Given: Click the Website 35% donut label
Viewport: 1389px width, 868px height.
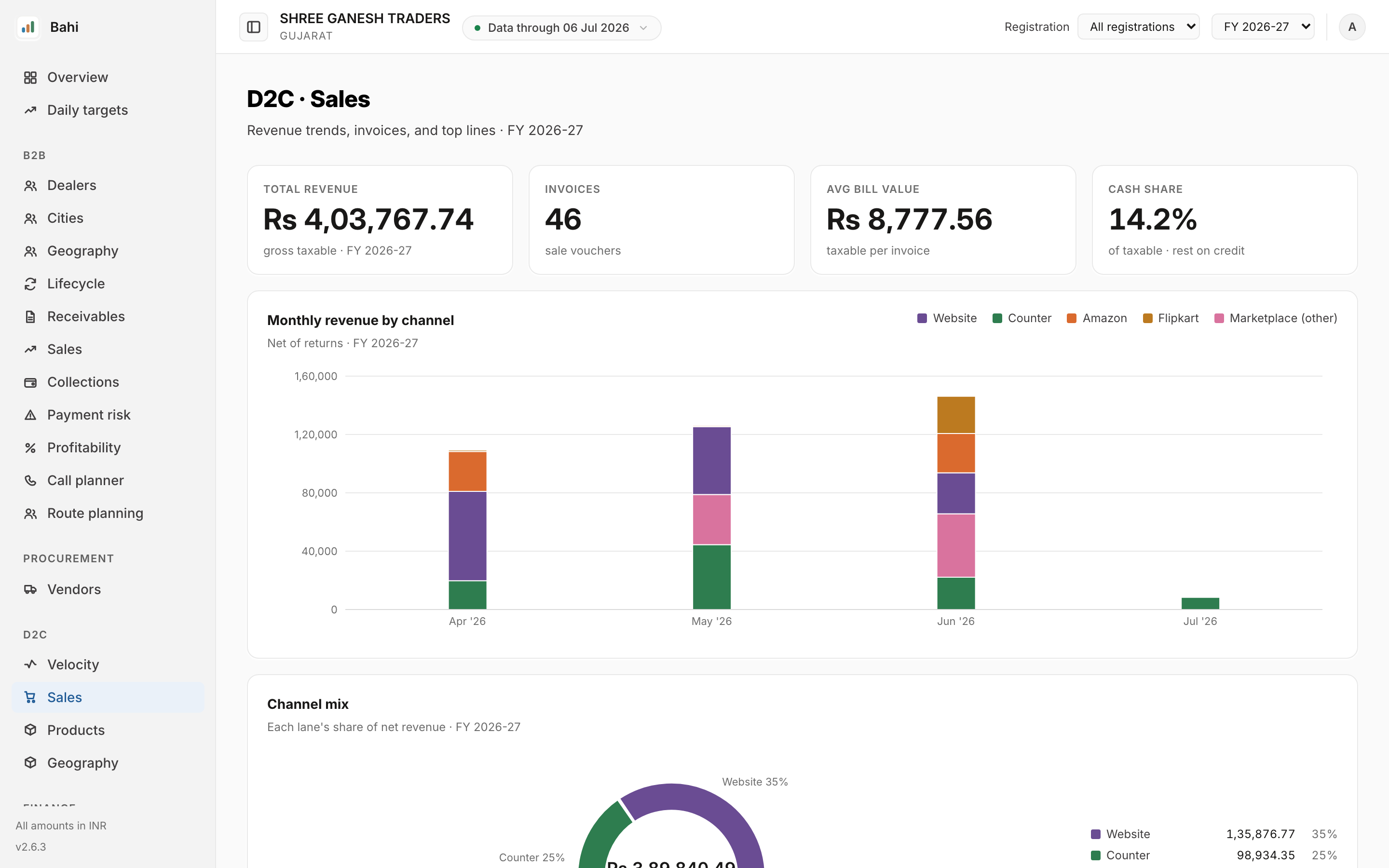Looking at the screenshot, I should pos(755,782).
